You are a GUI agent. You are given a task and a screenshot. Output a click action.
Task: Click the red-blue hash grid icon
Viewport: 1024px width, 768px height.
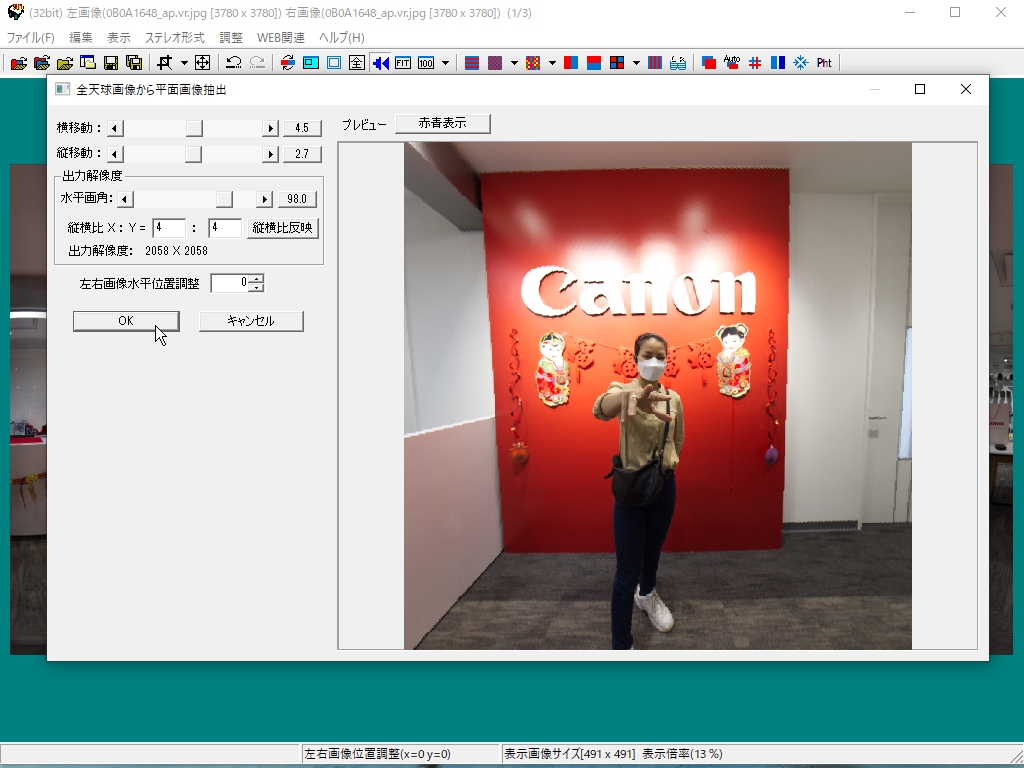point(755,63)
